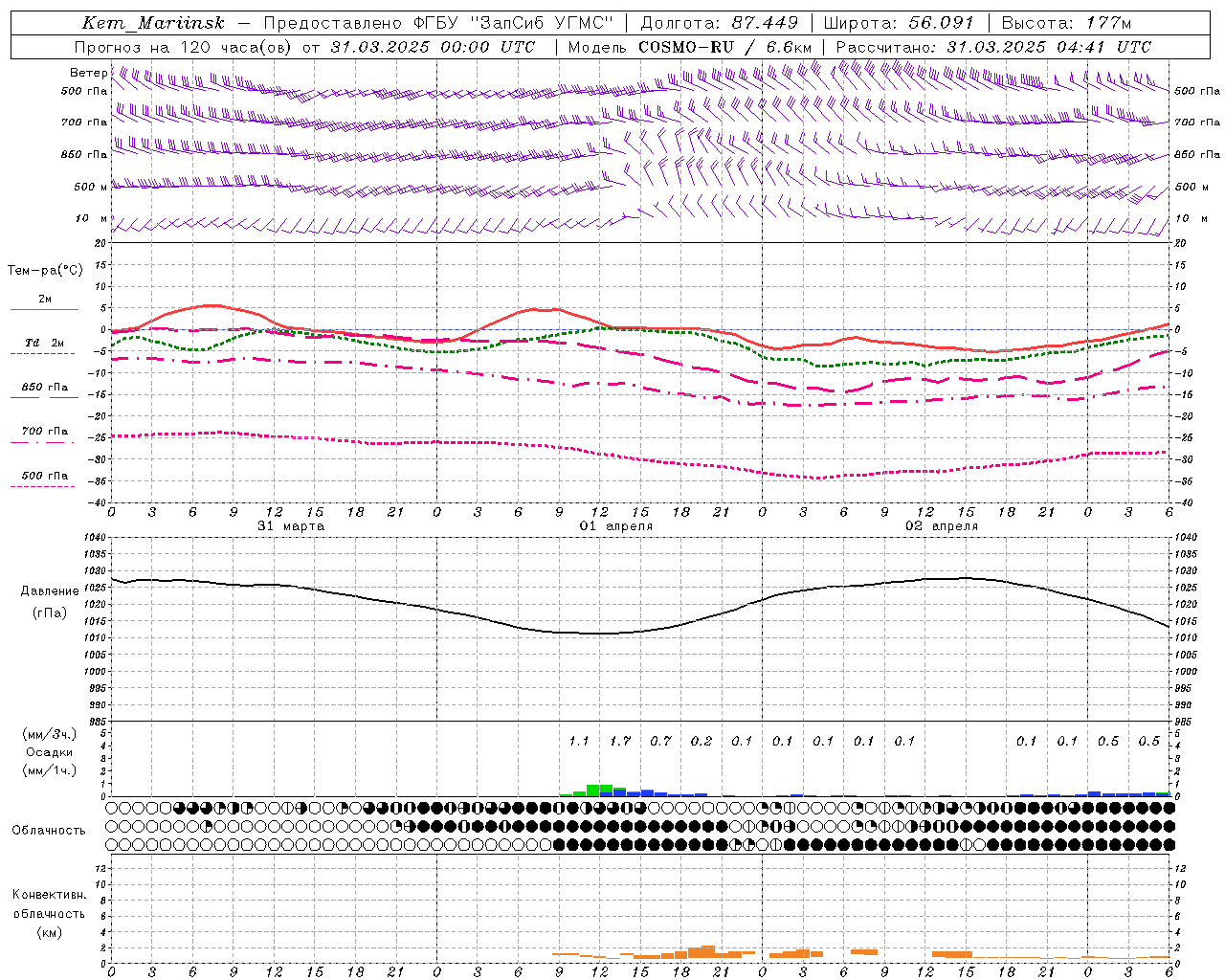Click the Ветер wind panel label
This screenshot has height=980, width=1225.
point(88,73)
